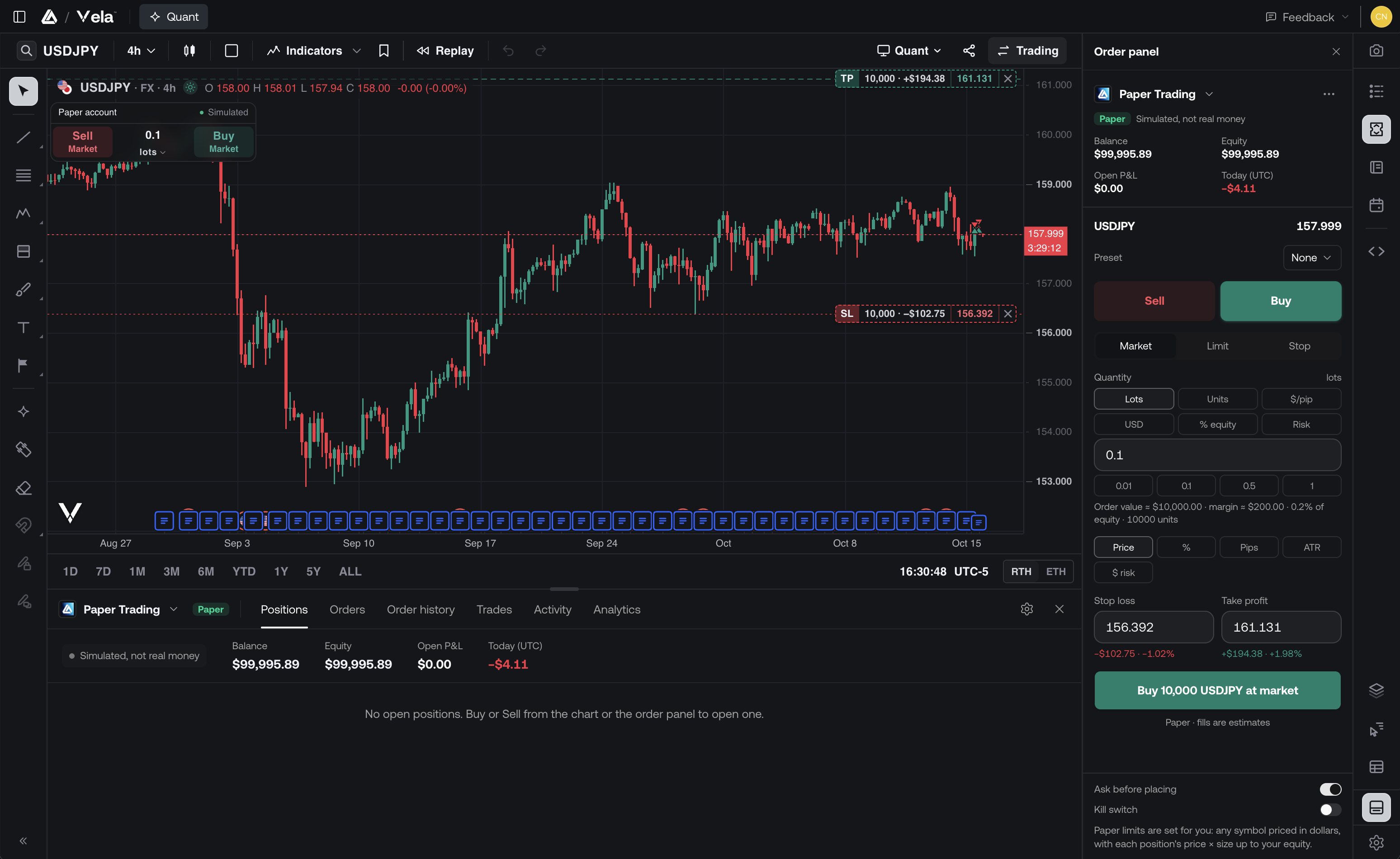Screen dimensions: 1400x859
Task: Select the text annotation tool
Action: (x=24, y=327)
